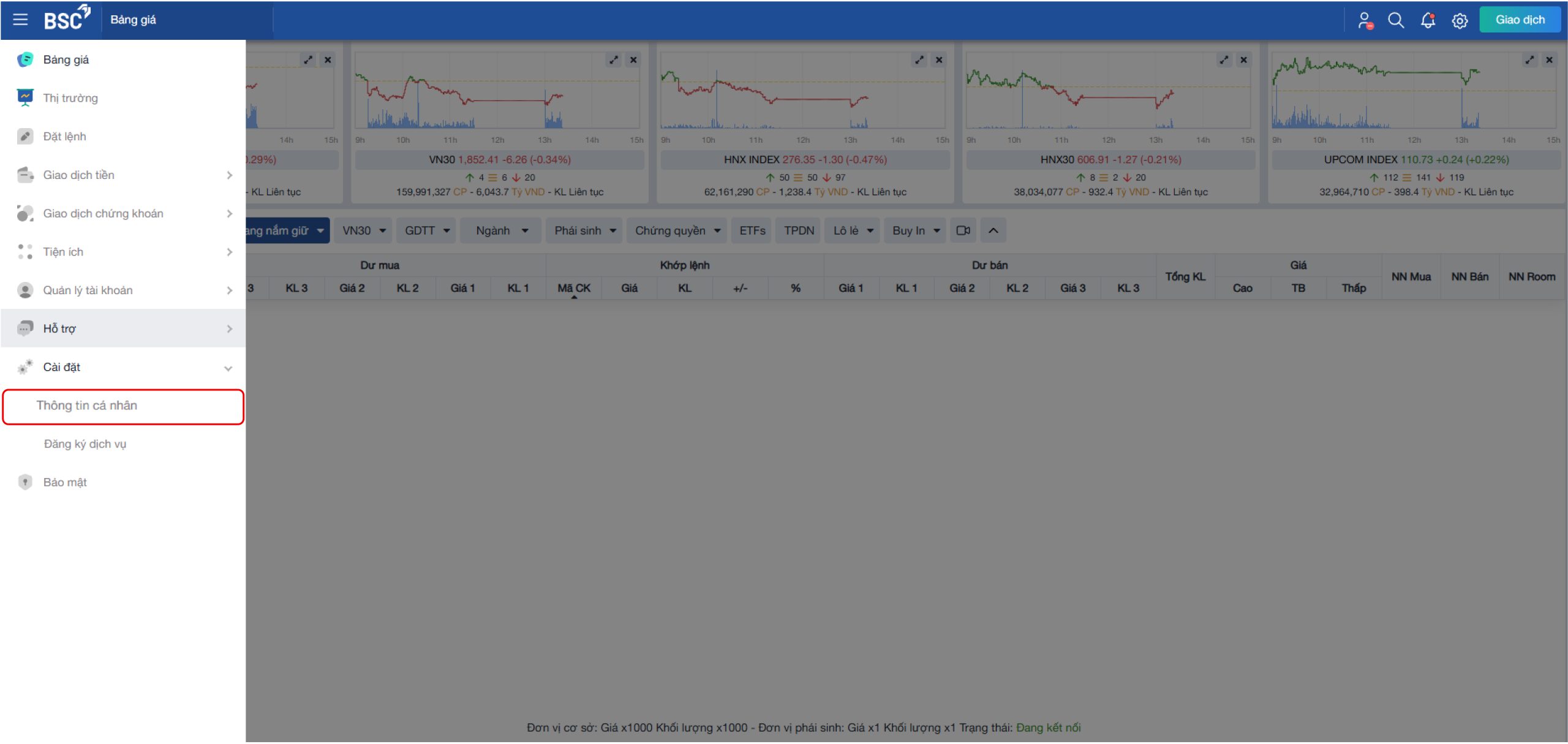Open notifications bell icon
This screenshot has height=744, width=1568.
1428,20
